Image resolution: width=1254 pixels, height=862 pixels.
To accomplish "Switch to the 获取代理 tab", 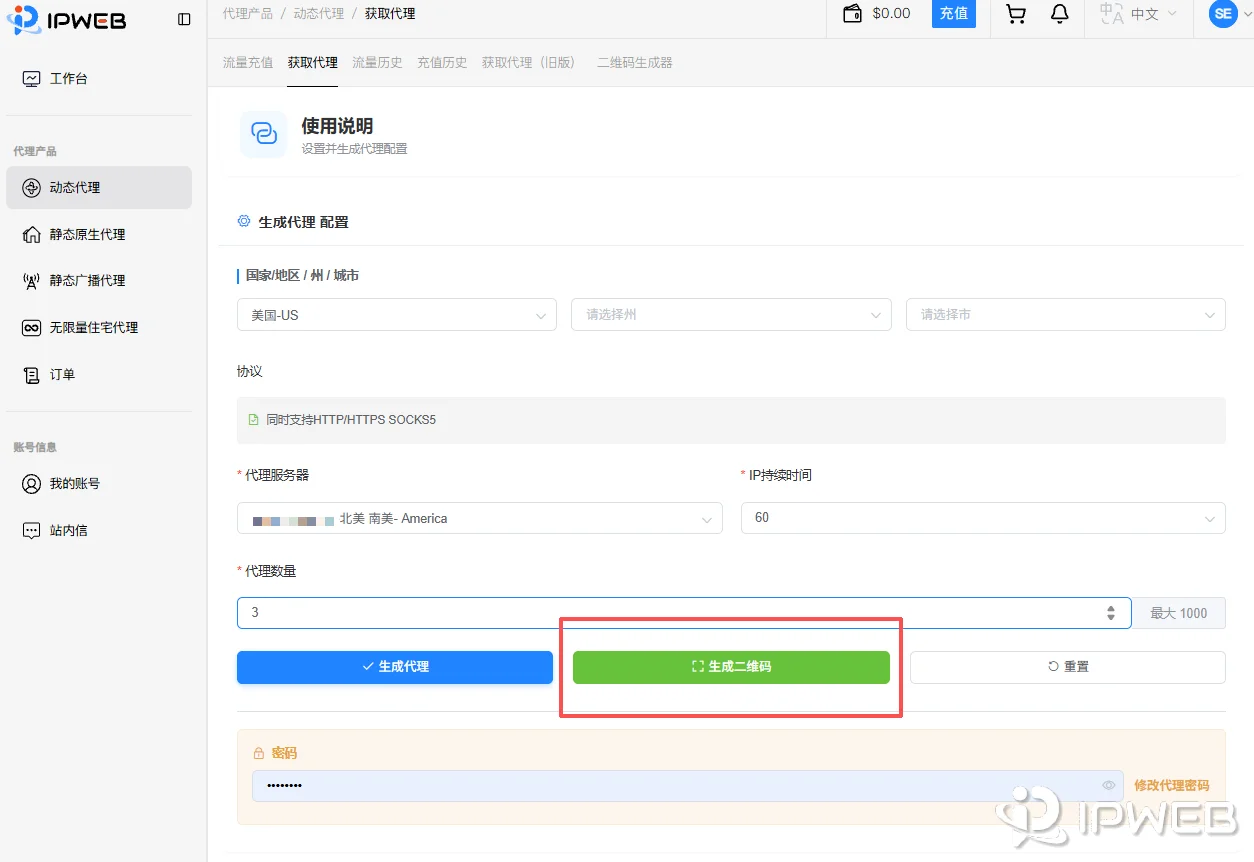I will tap(313, 62).
